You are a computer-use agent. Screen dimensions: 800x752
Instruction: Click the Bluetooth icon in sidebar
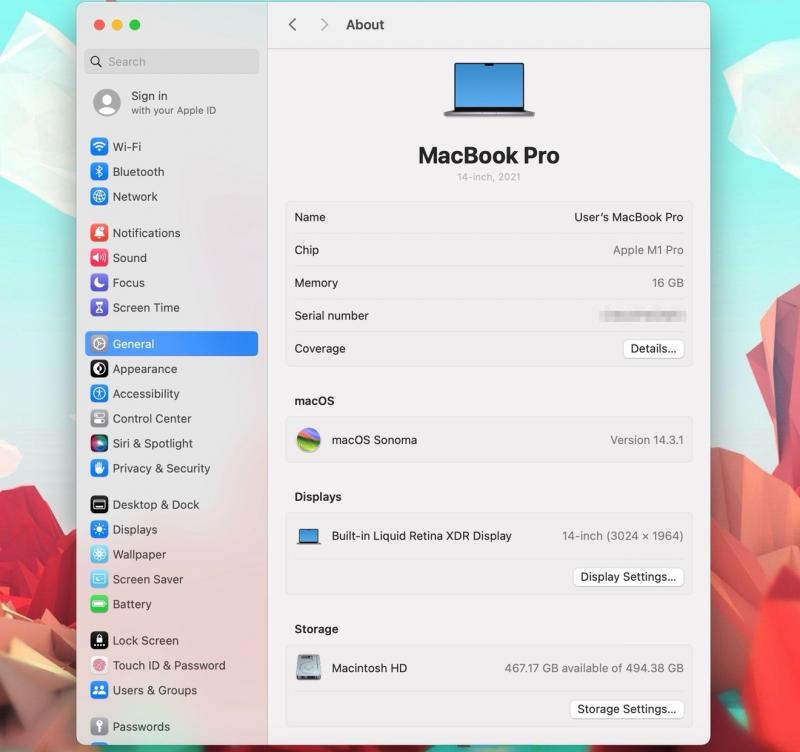click(99, 171)
